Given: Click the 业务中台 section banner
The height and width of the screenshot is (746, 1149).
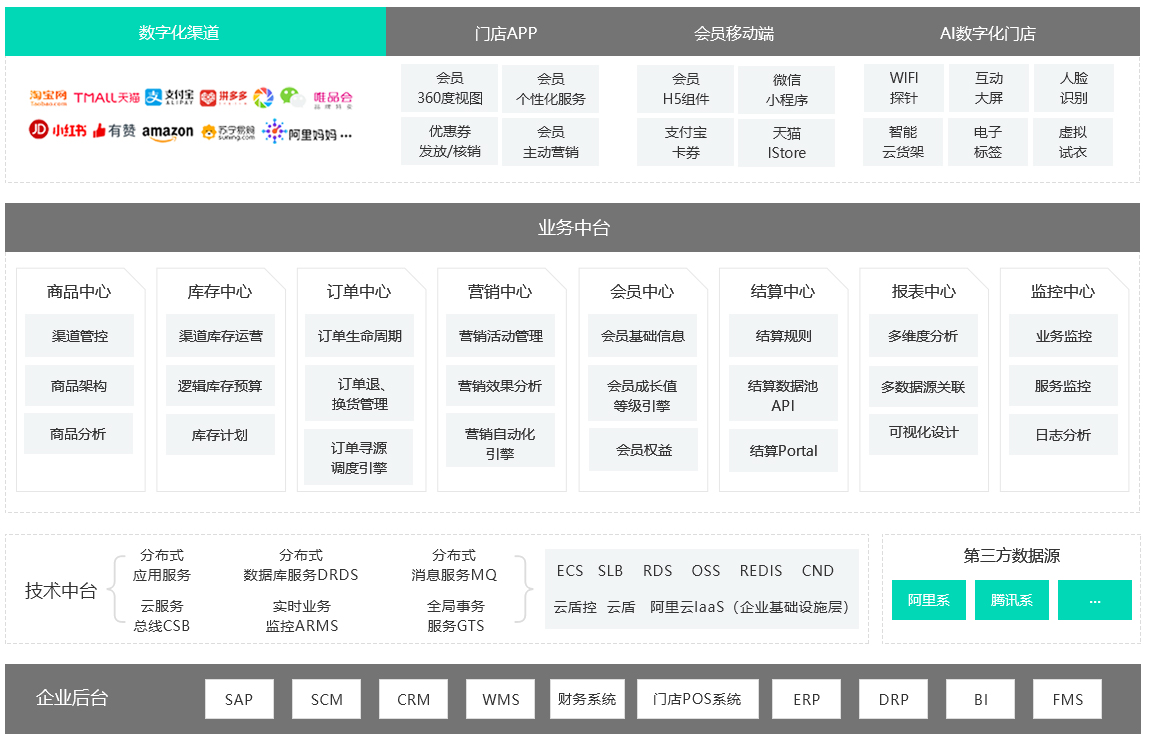Looking at the screenshot, I should pos(572,228).
